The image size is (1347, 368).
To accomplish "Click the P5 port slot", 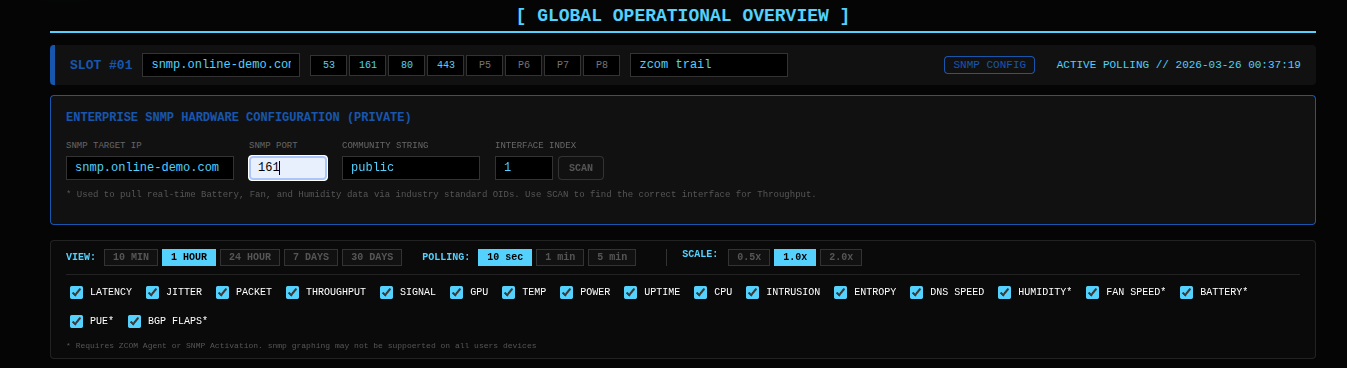I will (x=485, y=65).
